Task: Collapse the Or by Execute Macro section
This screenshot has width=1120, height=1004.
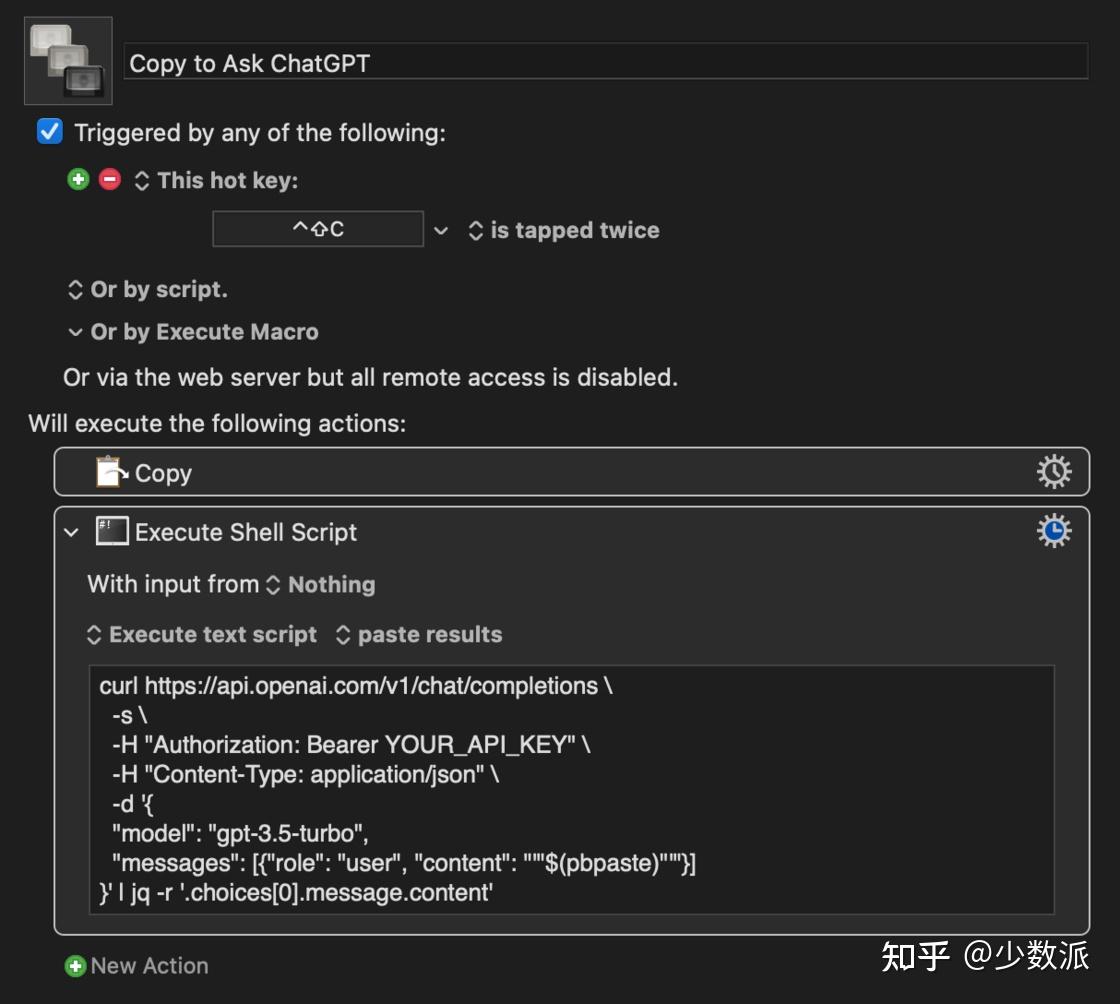Action: 77,331
